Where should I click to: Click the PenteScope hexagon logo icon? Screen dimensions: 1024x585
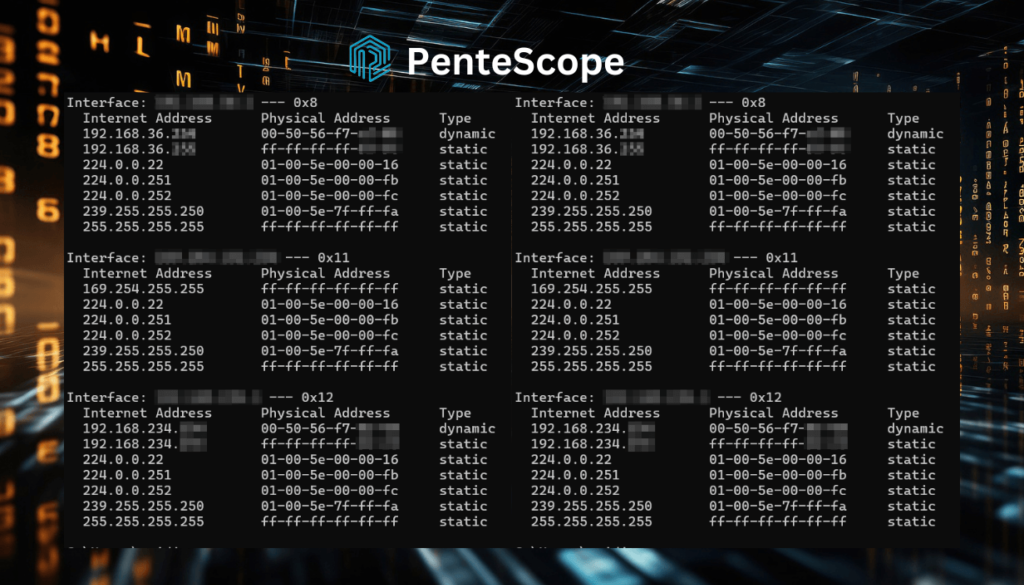370,59
